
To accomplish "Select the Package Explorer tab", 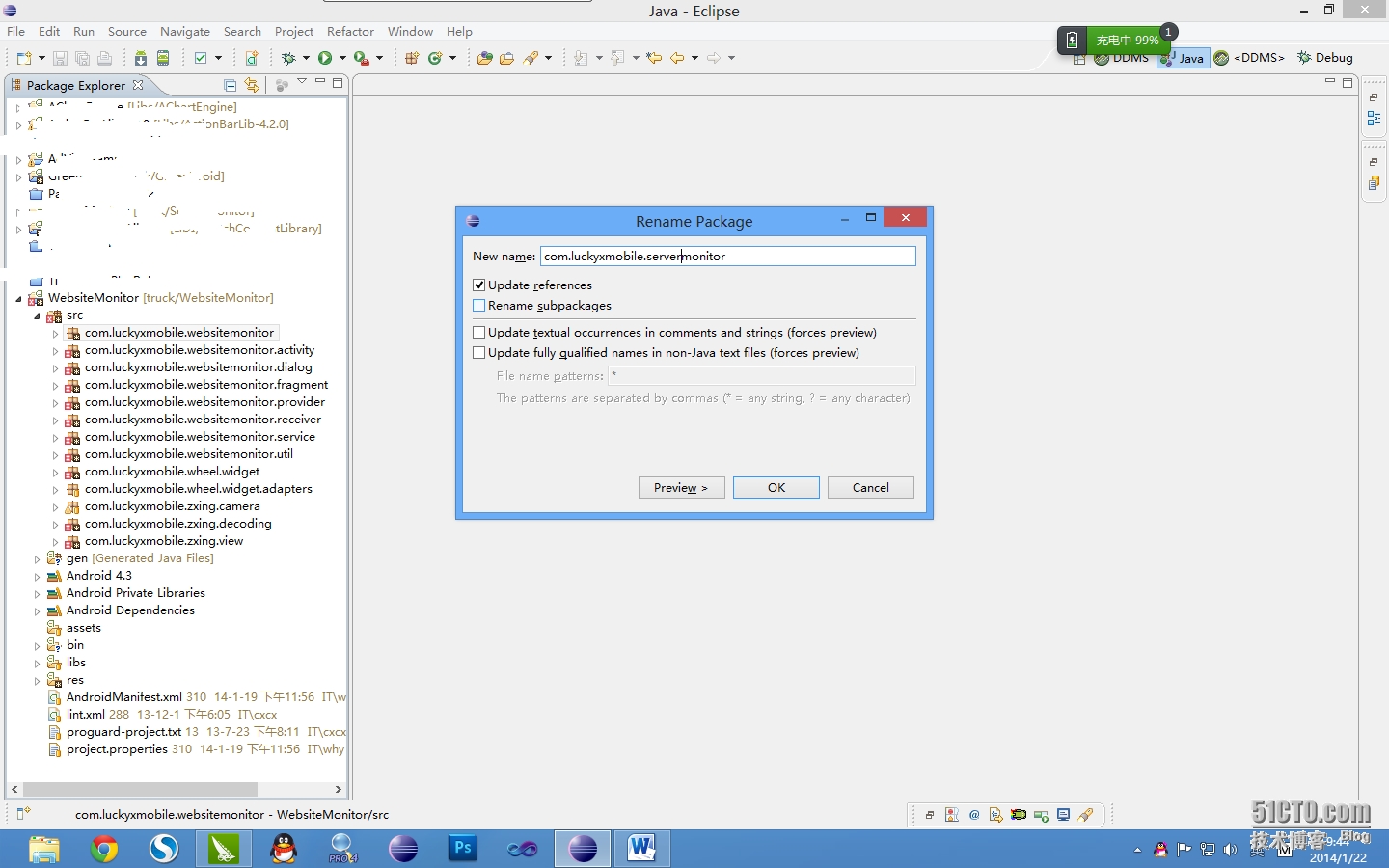I will coord(76,85).
